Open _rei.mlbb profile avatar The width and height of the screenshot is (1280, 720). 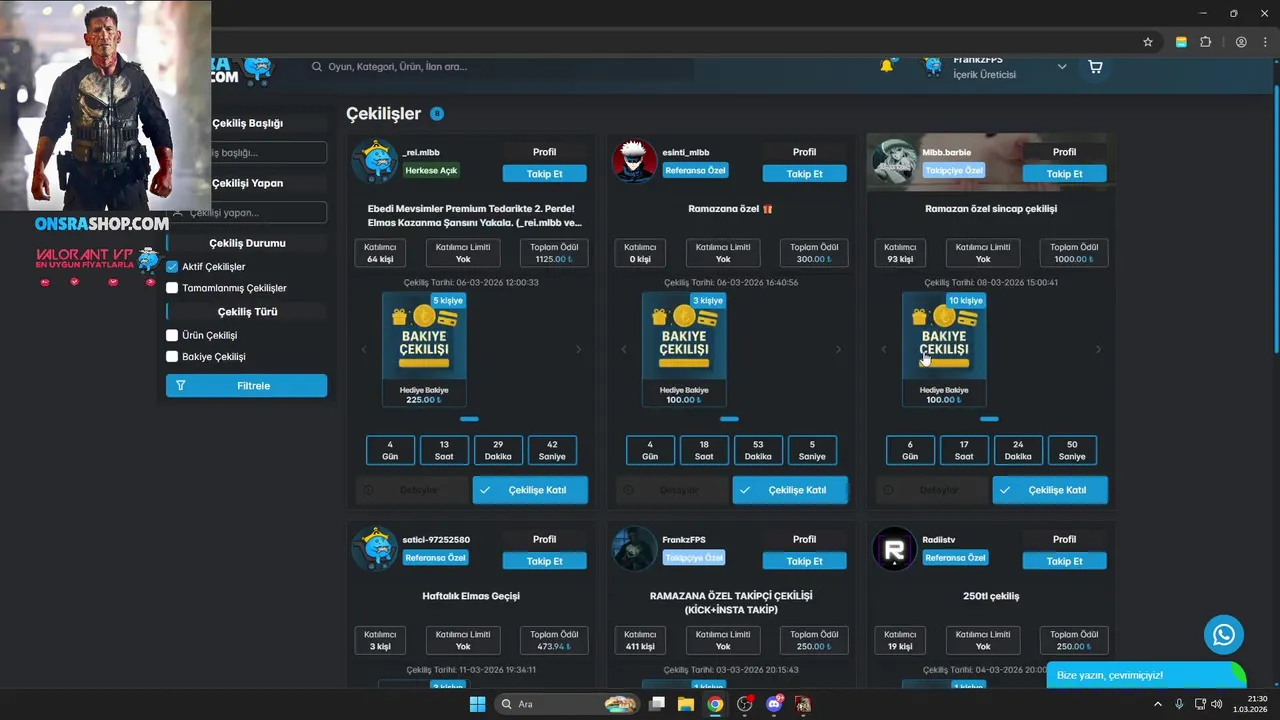[375, 162]
